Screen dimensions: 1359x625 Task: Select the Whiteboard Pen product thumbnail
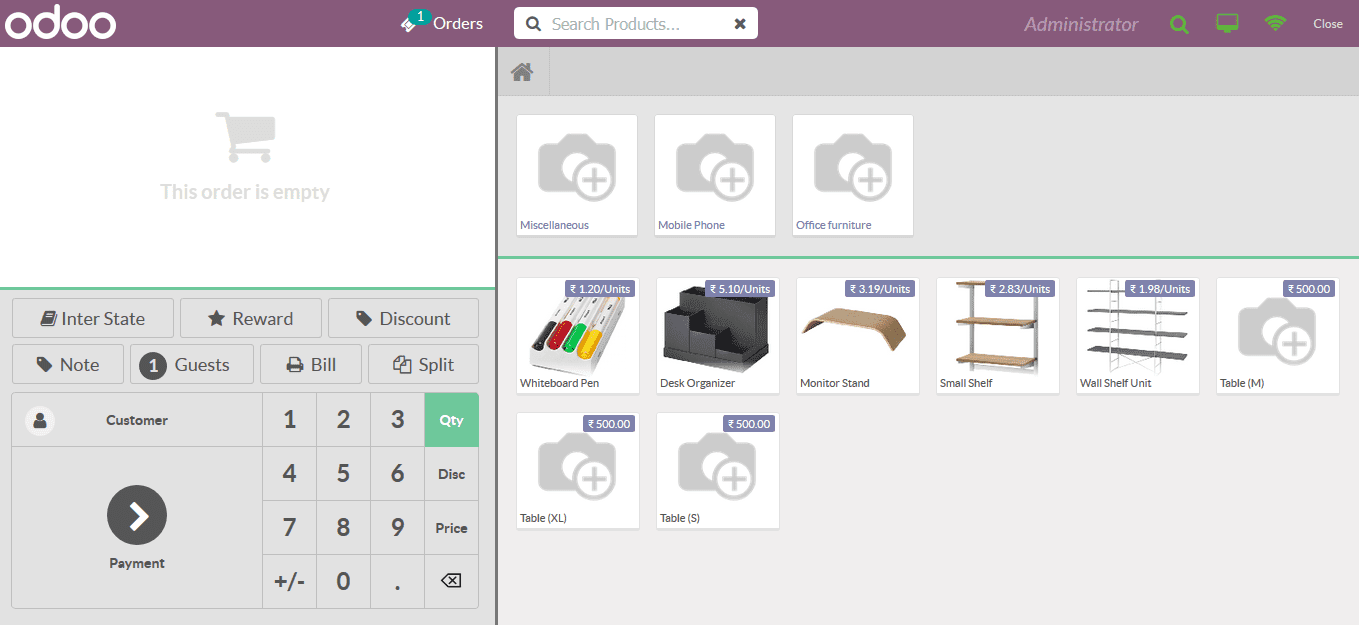(x=577, y=335)
